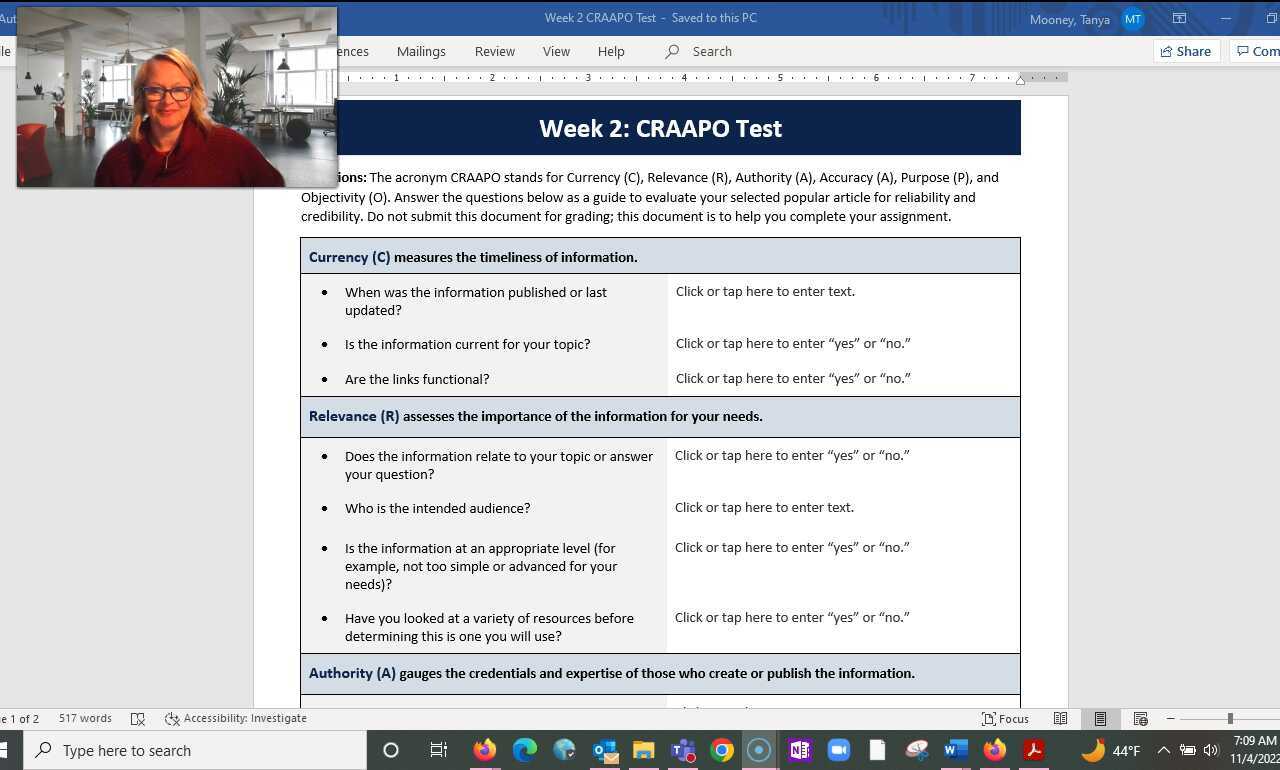Open the Mailings ribbon tab
This screenshot has width=1280, height=770.
[x=421, y=51]
